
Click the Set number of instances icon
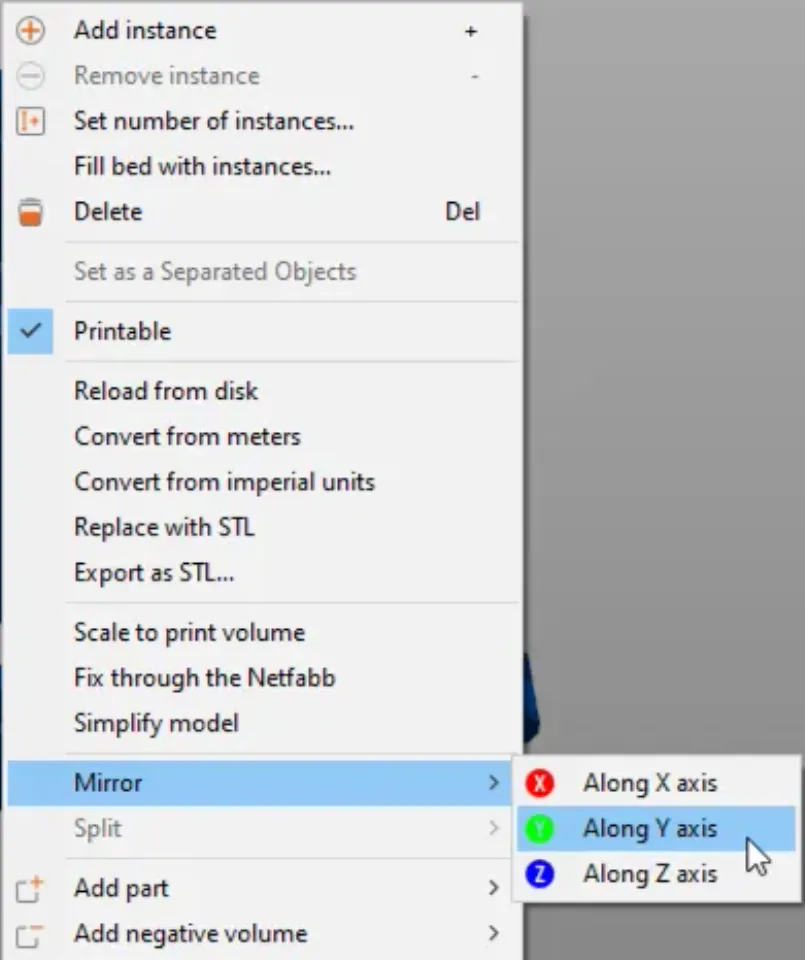click(x=31, y=122)
